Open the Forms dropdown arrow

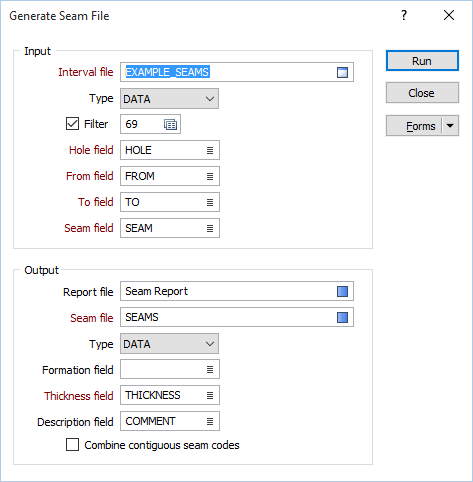[x=450, y=126]
